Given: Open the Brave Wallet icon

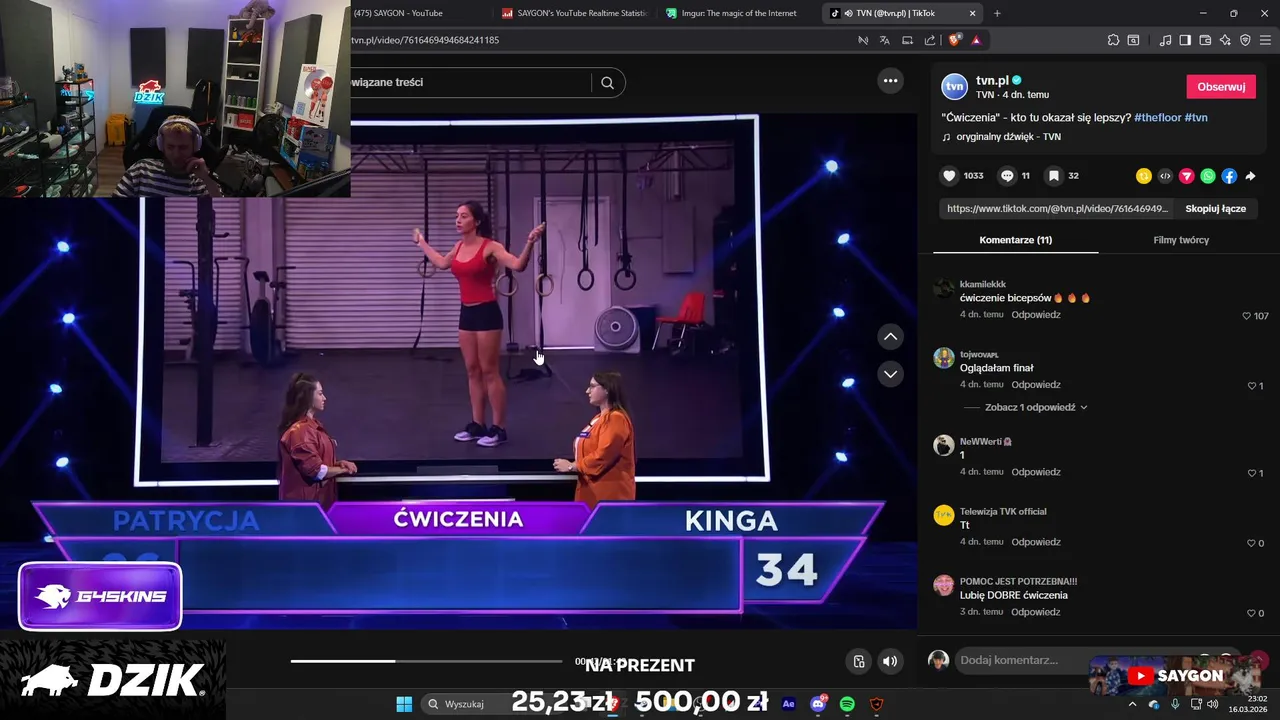Looking at the screenshot, I should click(x=1205, y=40).
